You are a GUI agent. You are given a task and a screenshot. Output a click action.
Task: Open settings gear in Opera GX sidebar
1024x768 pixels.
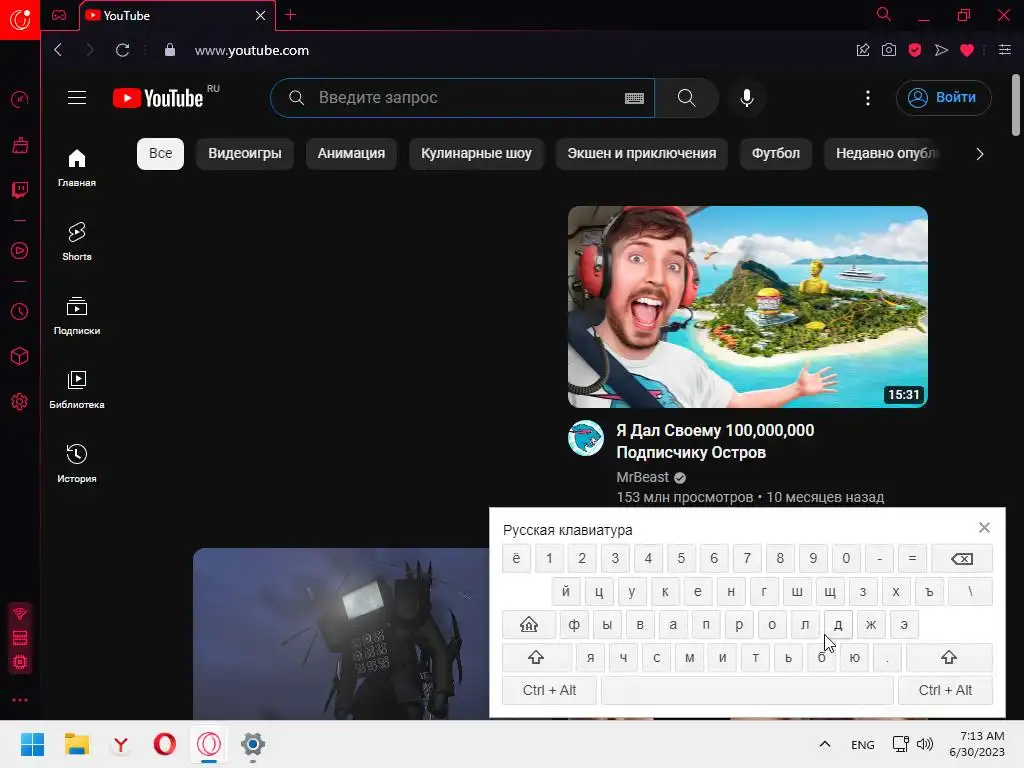click(20, 402)
